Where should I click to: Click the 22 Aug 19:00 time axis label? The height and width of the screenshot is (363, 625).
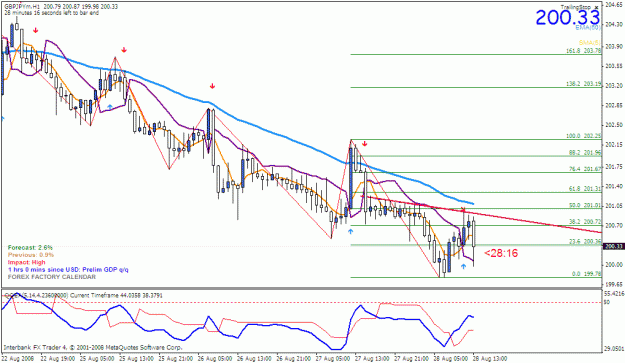[57, 359]
